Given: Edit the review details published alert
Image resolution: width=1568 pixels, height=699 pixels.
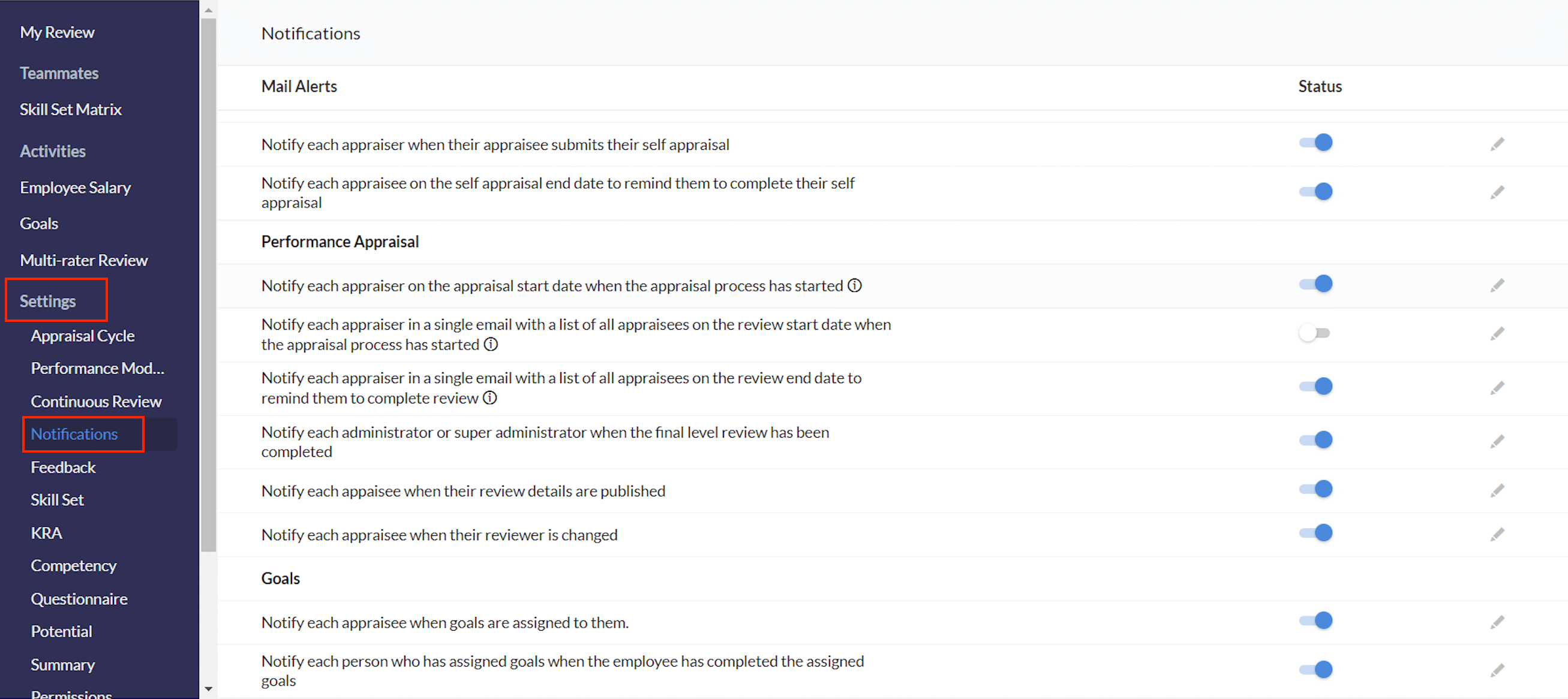Looking at the screenshot, I should (1497, 491).
